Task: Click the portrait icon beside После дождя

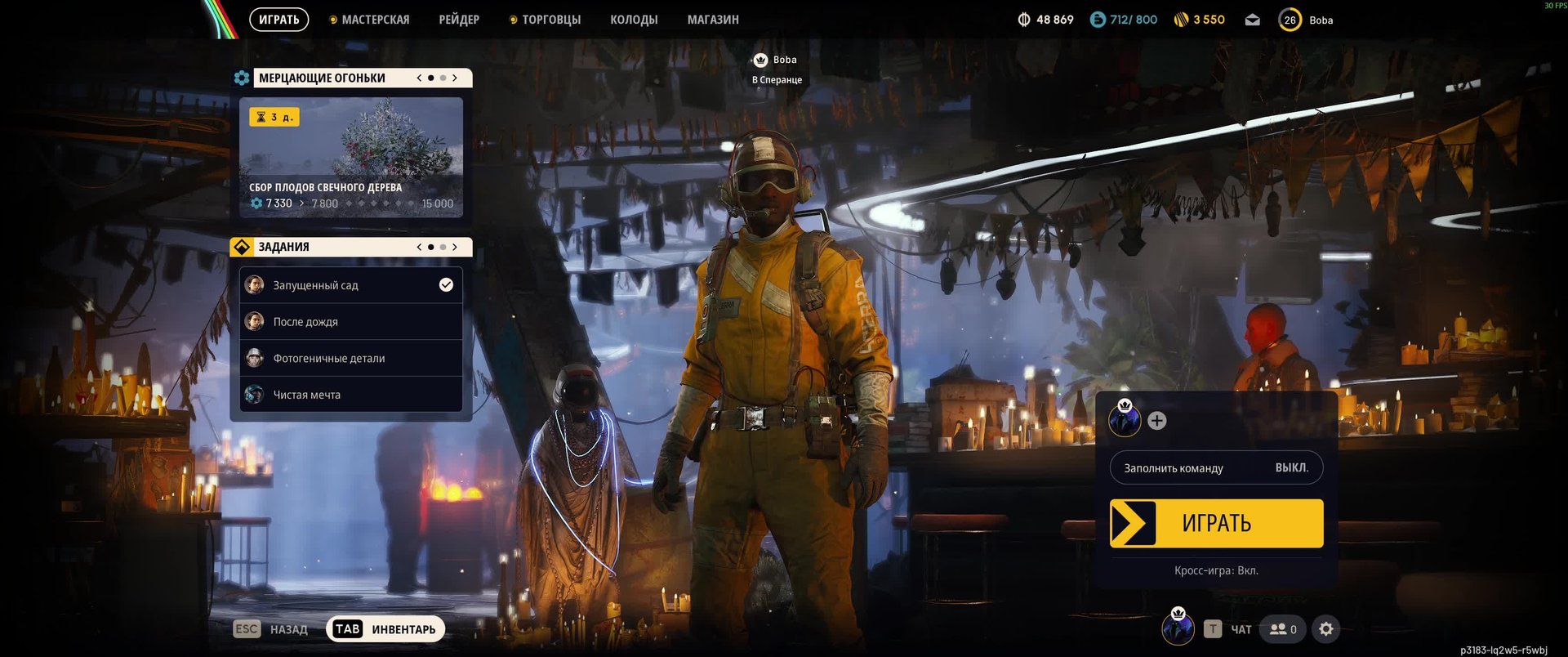Action: (254, 321)
